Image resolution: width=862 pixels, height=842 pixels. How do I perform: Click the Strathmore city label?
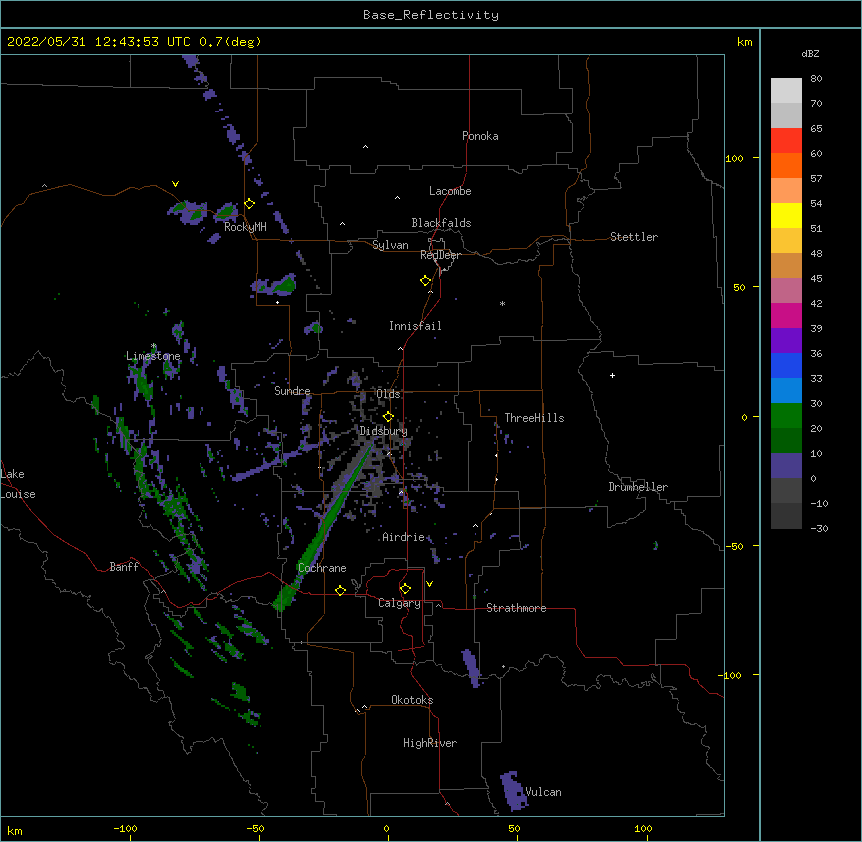tap(516, 608)
